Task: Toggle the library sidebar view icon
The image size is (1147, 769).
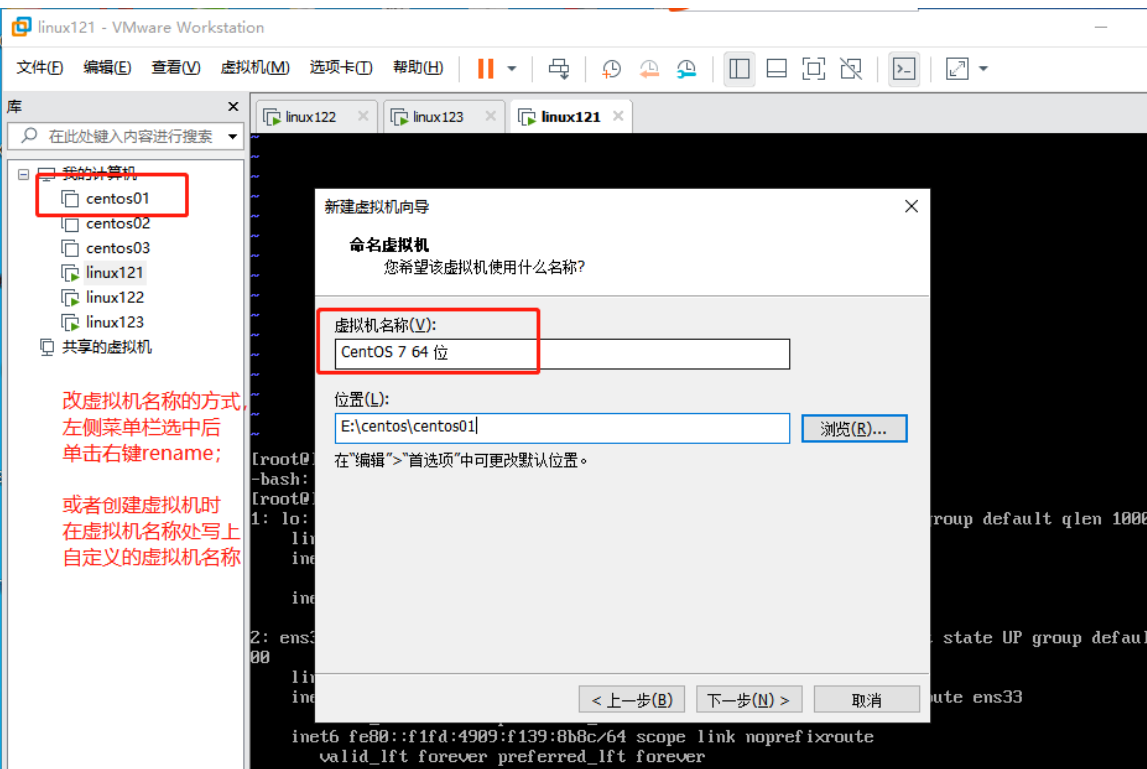Action: 739,69
